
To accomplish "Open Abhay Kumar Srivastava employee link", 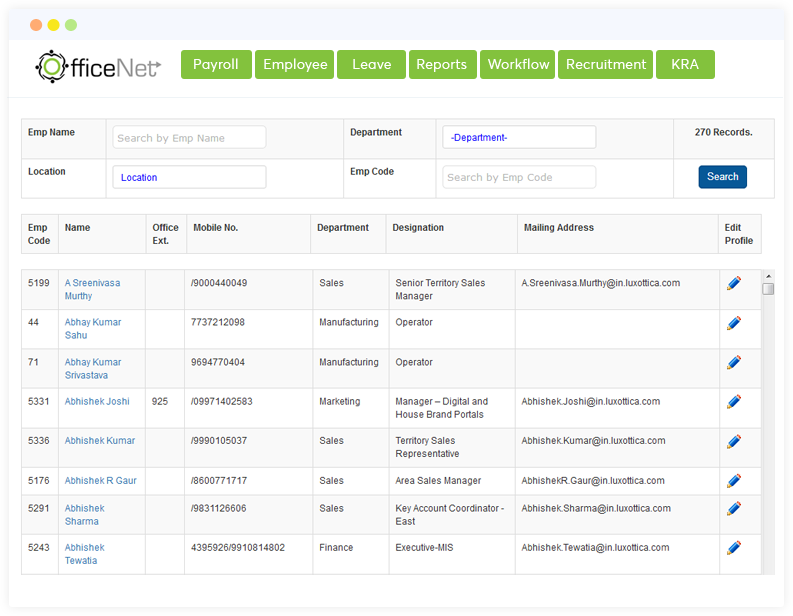I will click(x=93, y=369).
